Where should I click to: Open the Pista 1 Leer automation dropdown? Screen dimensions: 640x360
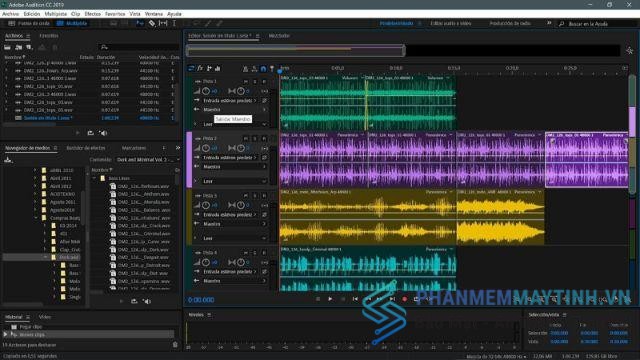235,124
